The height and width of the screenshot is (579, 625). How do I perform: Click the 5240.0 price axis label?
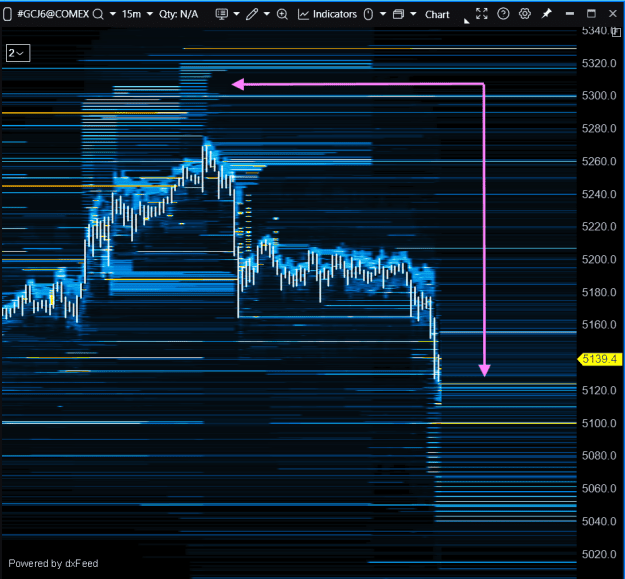coord(599,194)
